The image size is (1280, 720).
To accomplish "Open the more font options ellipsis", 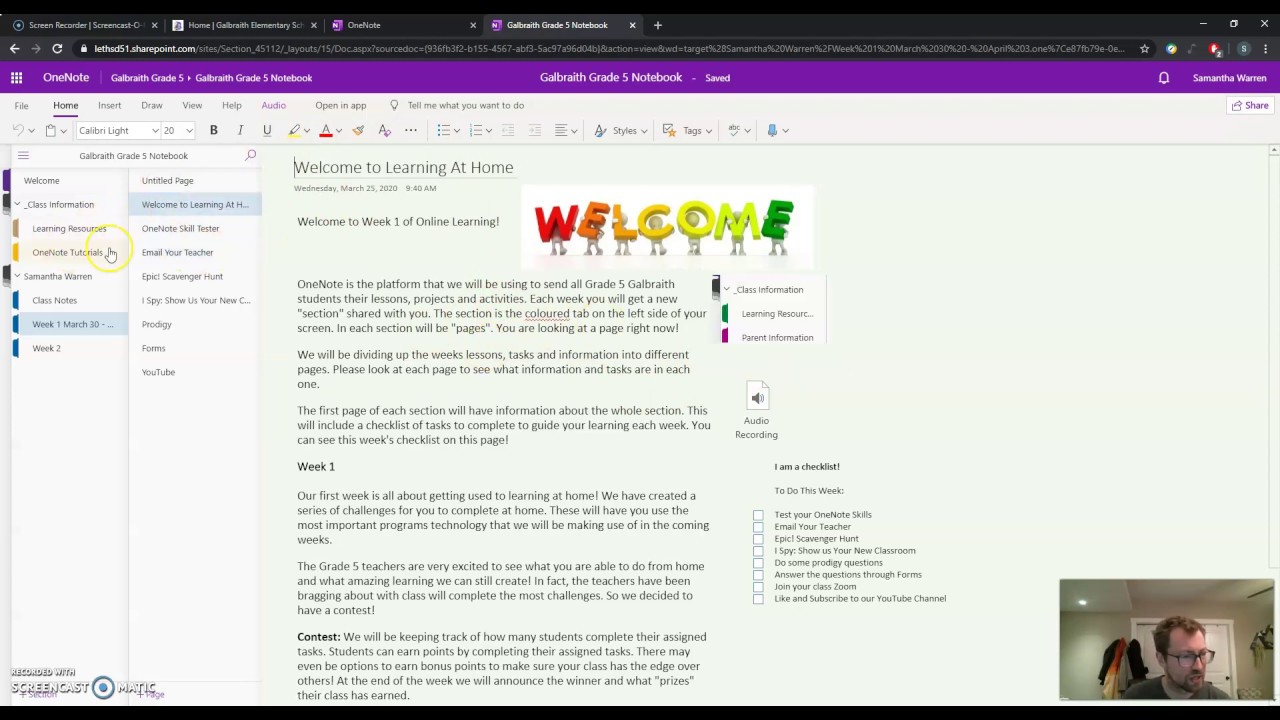I will click(x=411, y=130).
